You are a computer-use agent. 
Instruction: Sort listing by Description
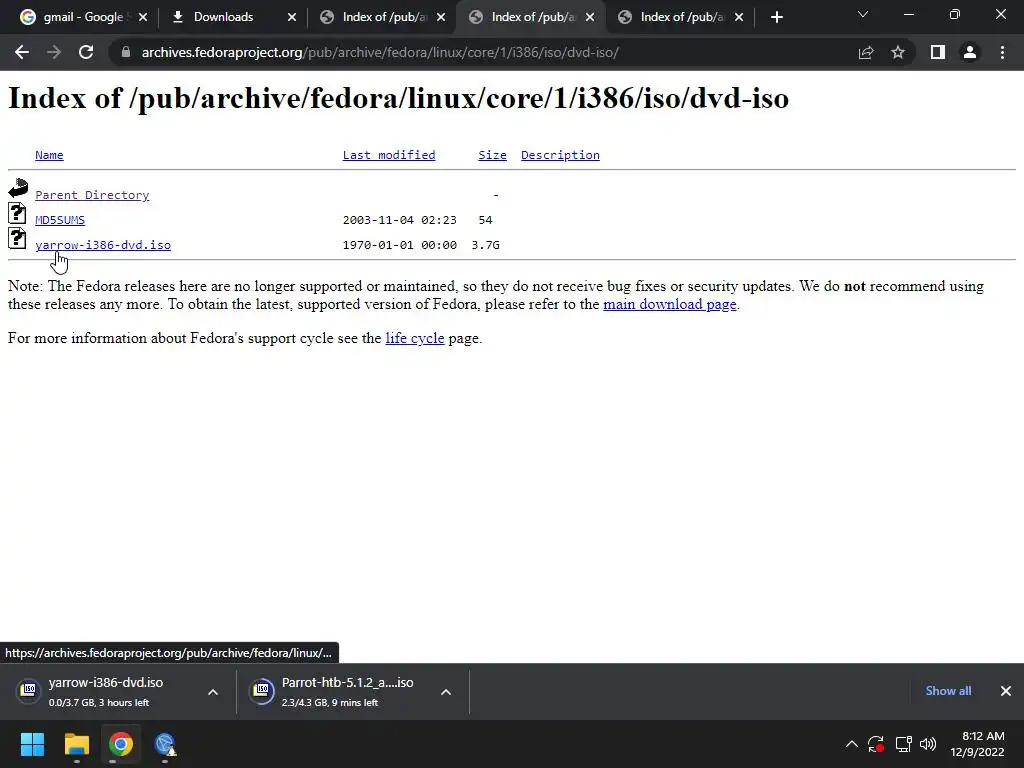560,155
